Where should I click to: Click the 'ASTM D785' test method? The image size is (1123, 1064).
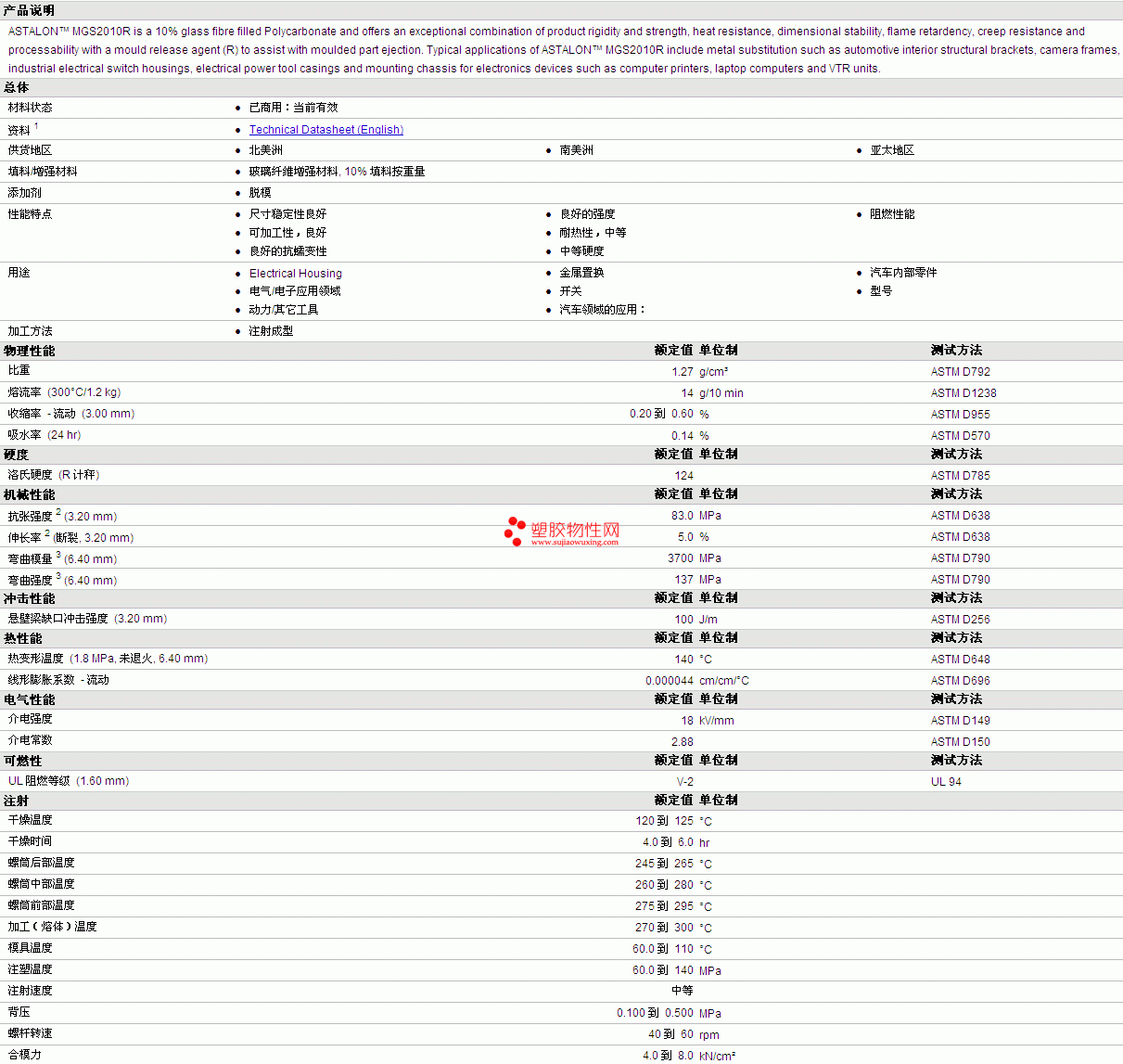(961, 476)
